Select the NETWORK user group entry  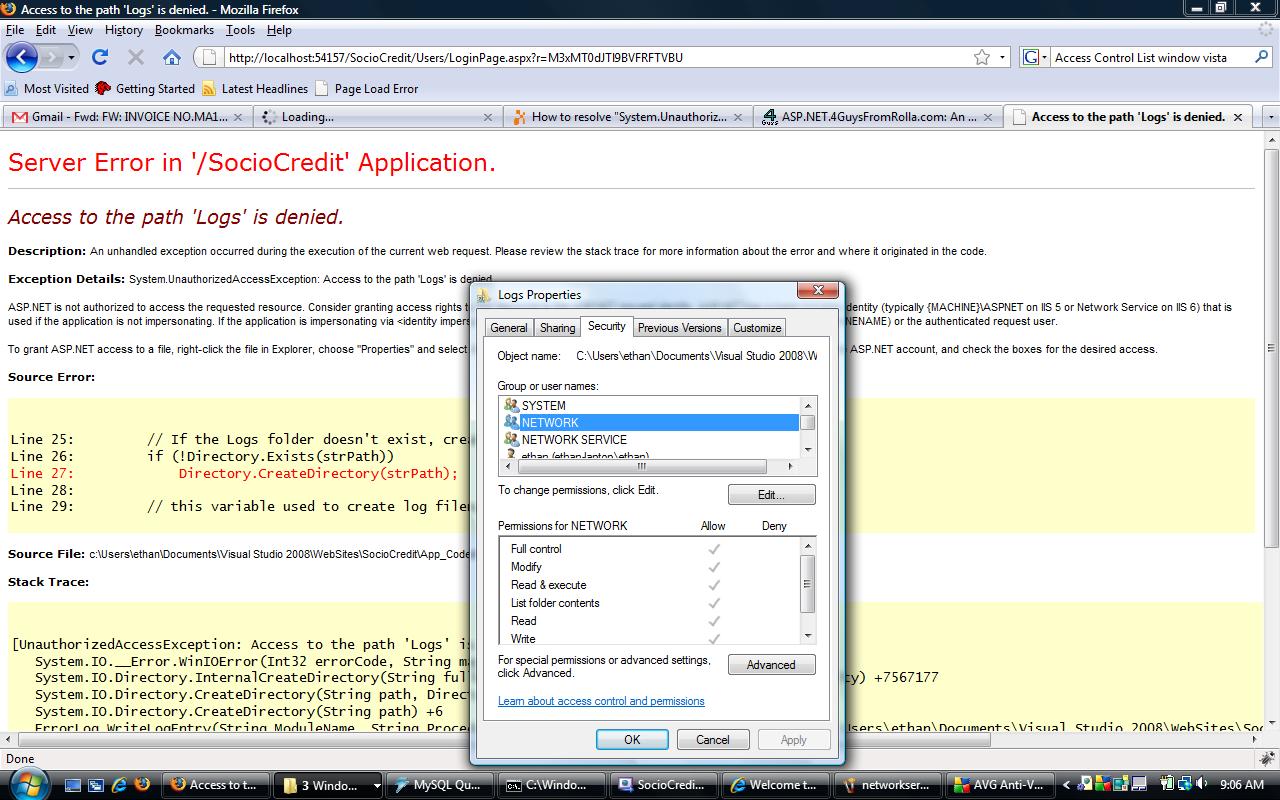tap(650, 422)
